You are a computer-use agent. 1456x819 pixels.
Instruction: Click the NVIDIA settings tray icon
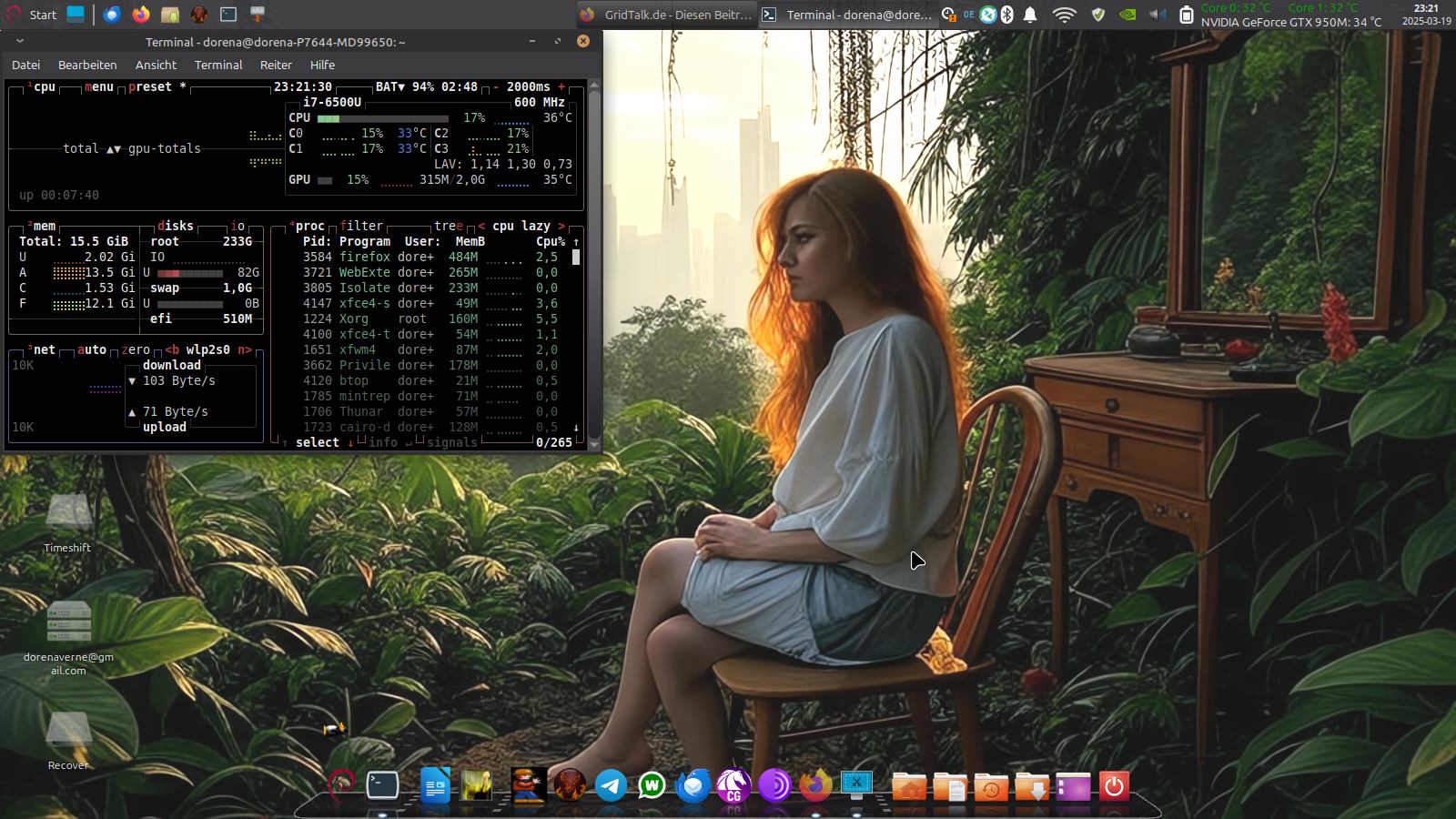[x=1127, y=15]
